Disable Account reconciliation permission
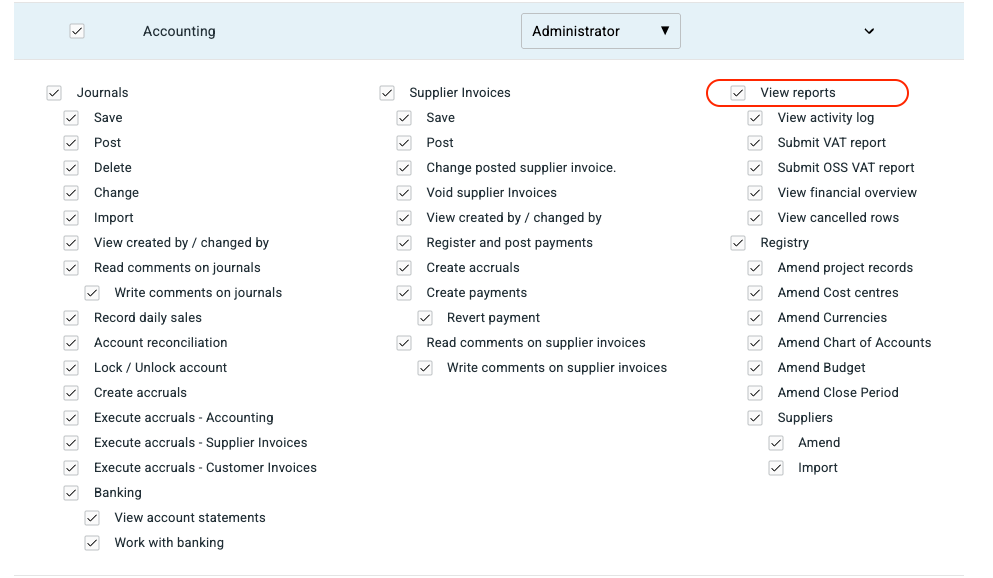 [71, 343]
